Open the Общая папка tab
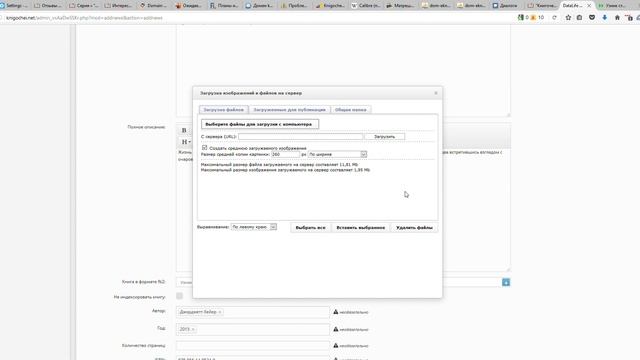This screenshot has height=360, width=640. point(351,110)
